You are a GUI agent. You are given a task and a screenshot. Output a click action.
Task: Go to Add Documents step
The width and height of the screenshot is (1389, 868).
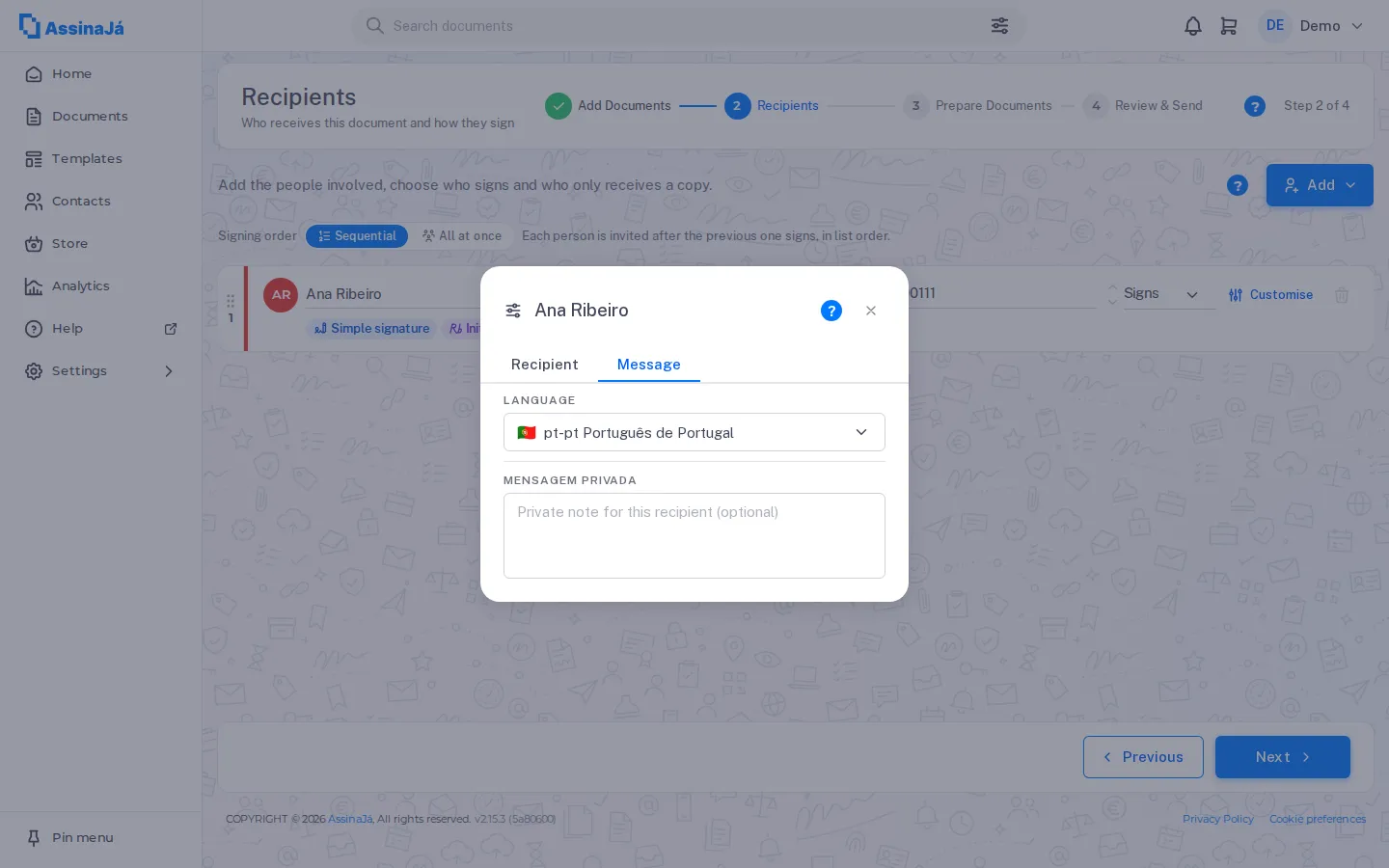click(608, 106)
